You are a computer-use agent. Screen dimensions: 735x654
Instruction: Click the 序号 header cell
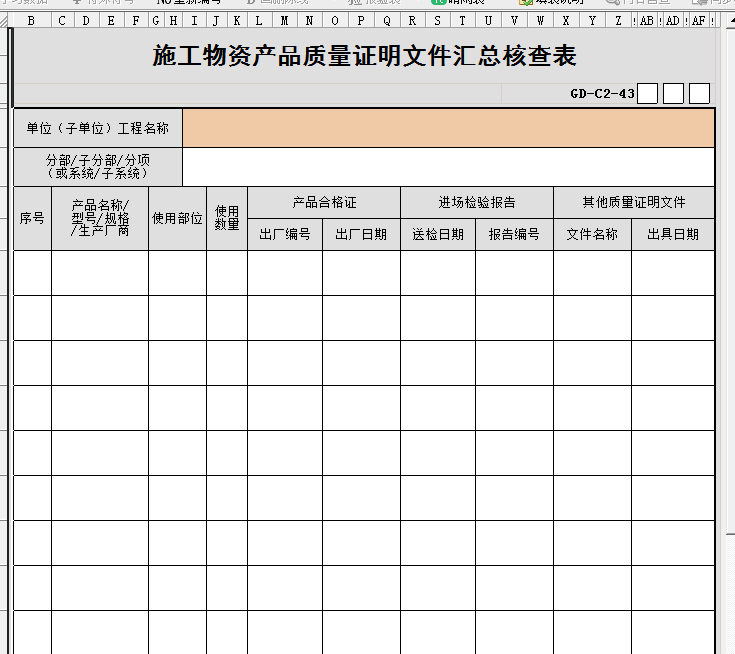tap(32, 218)
